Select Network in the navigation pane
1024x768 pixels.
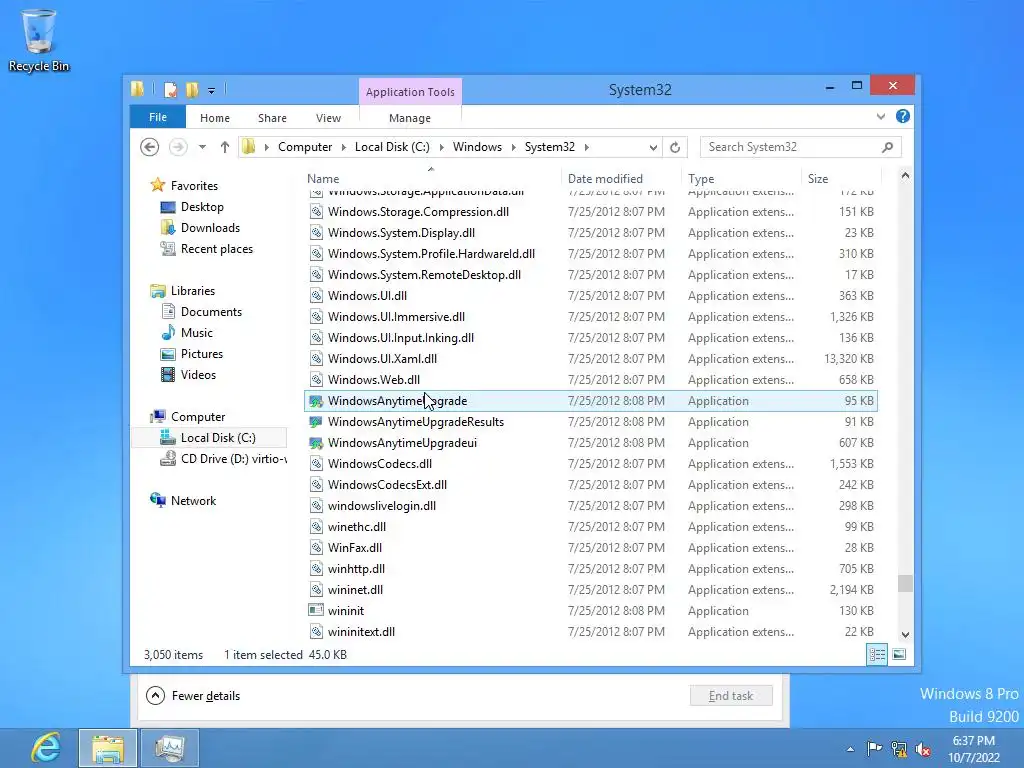click(x=193, y=500)
